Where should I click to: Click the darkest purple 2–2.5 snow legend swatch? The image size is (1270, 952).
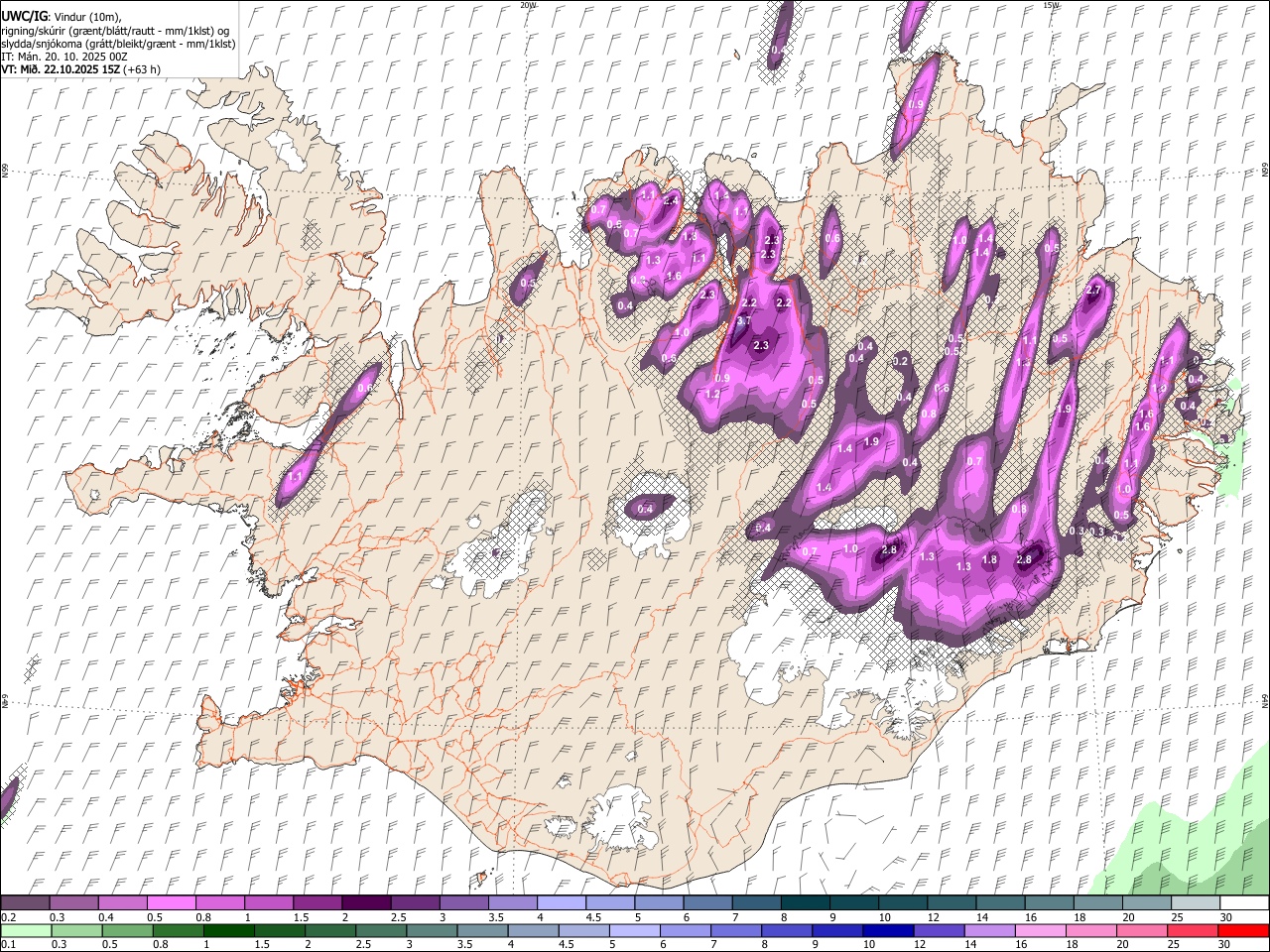(364, 902)
